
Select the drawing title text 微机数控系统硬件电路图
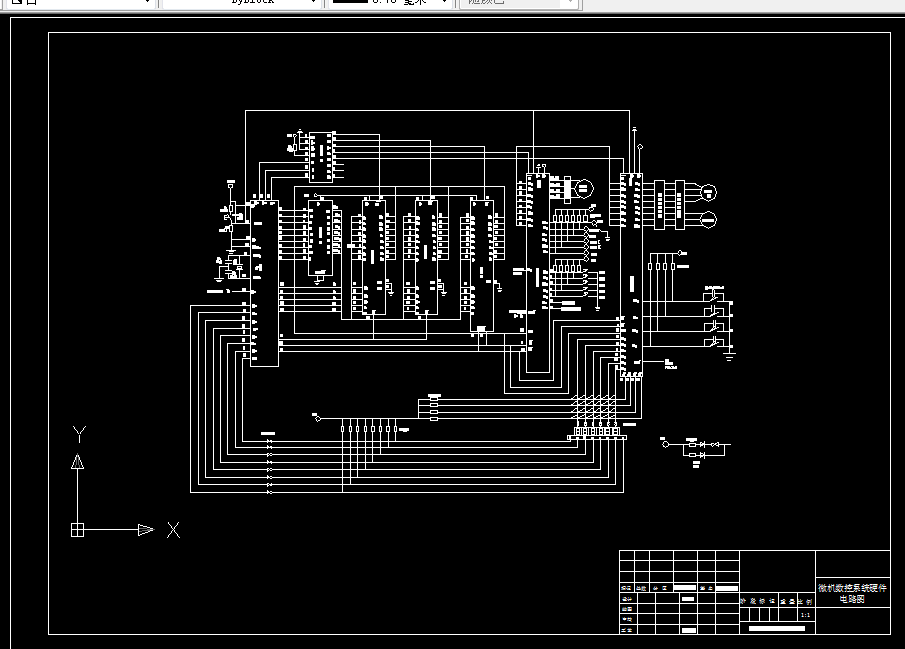tap(852, 594)
